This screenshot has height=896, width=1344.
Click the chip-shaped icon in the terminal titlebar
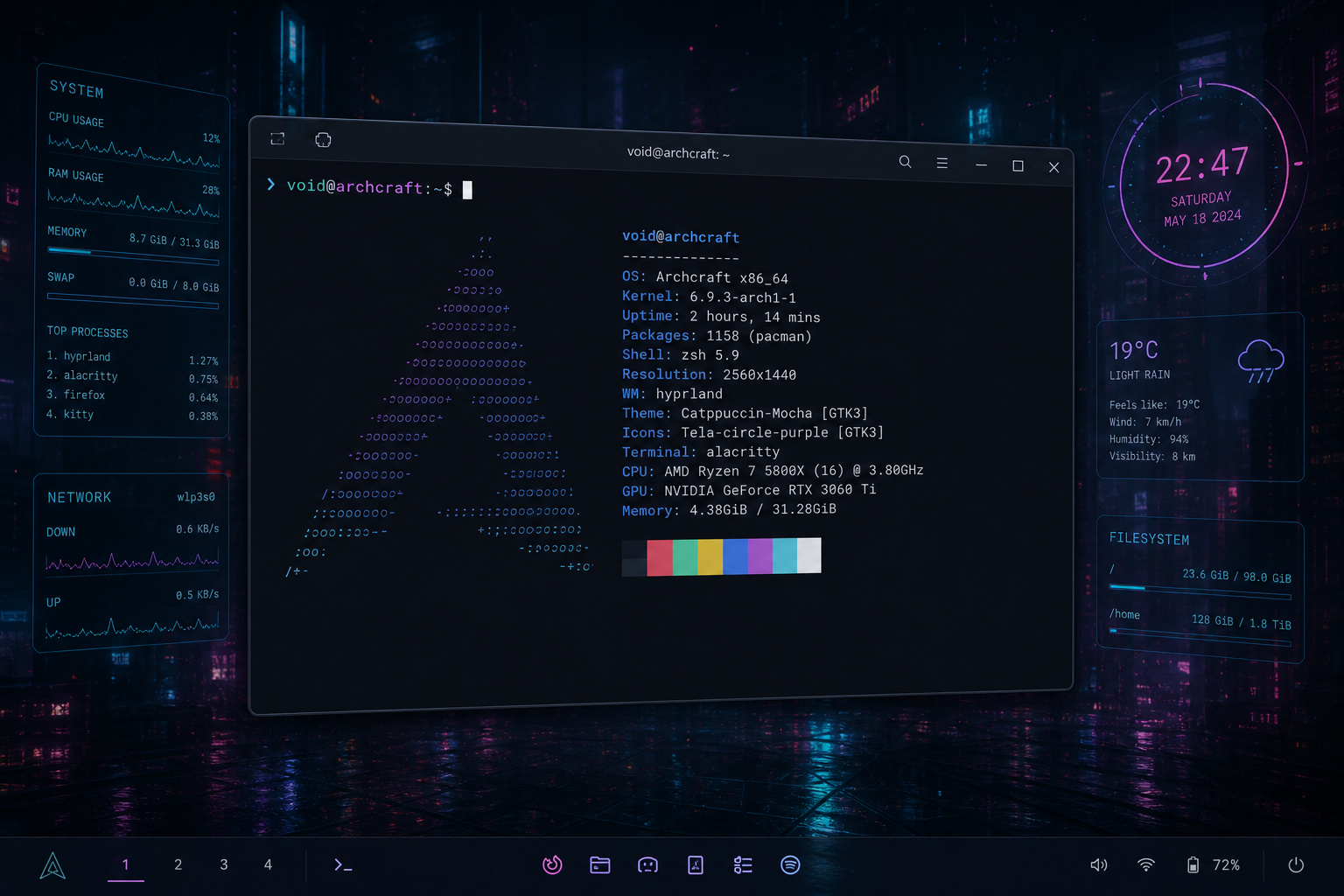coord(323,140)
